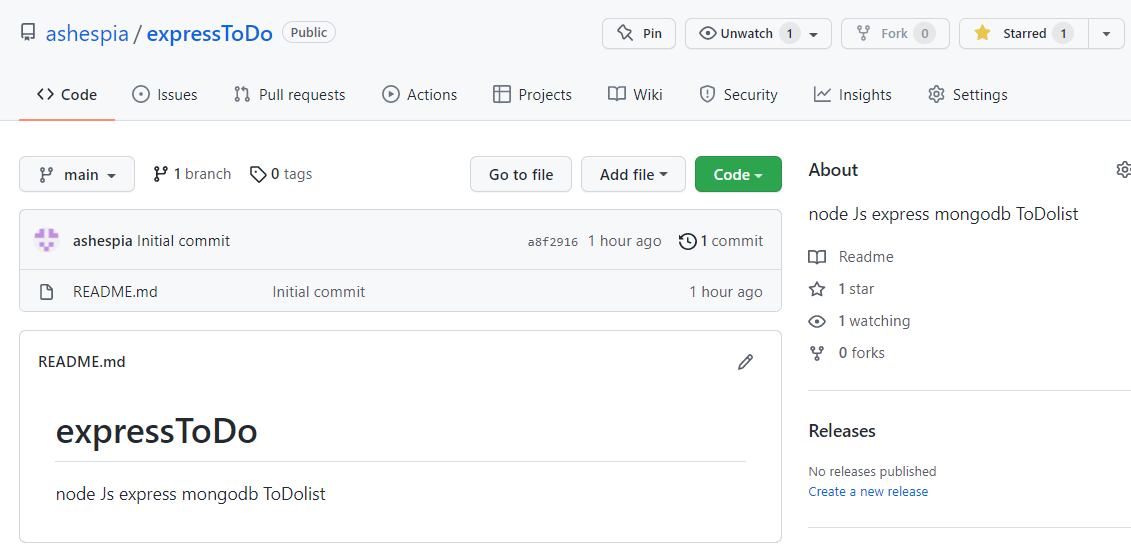
Task: Fork the repository with the Fork button
Action: tap(895, 33)
